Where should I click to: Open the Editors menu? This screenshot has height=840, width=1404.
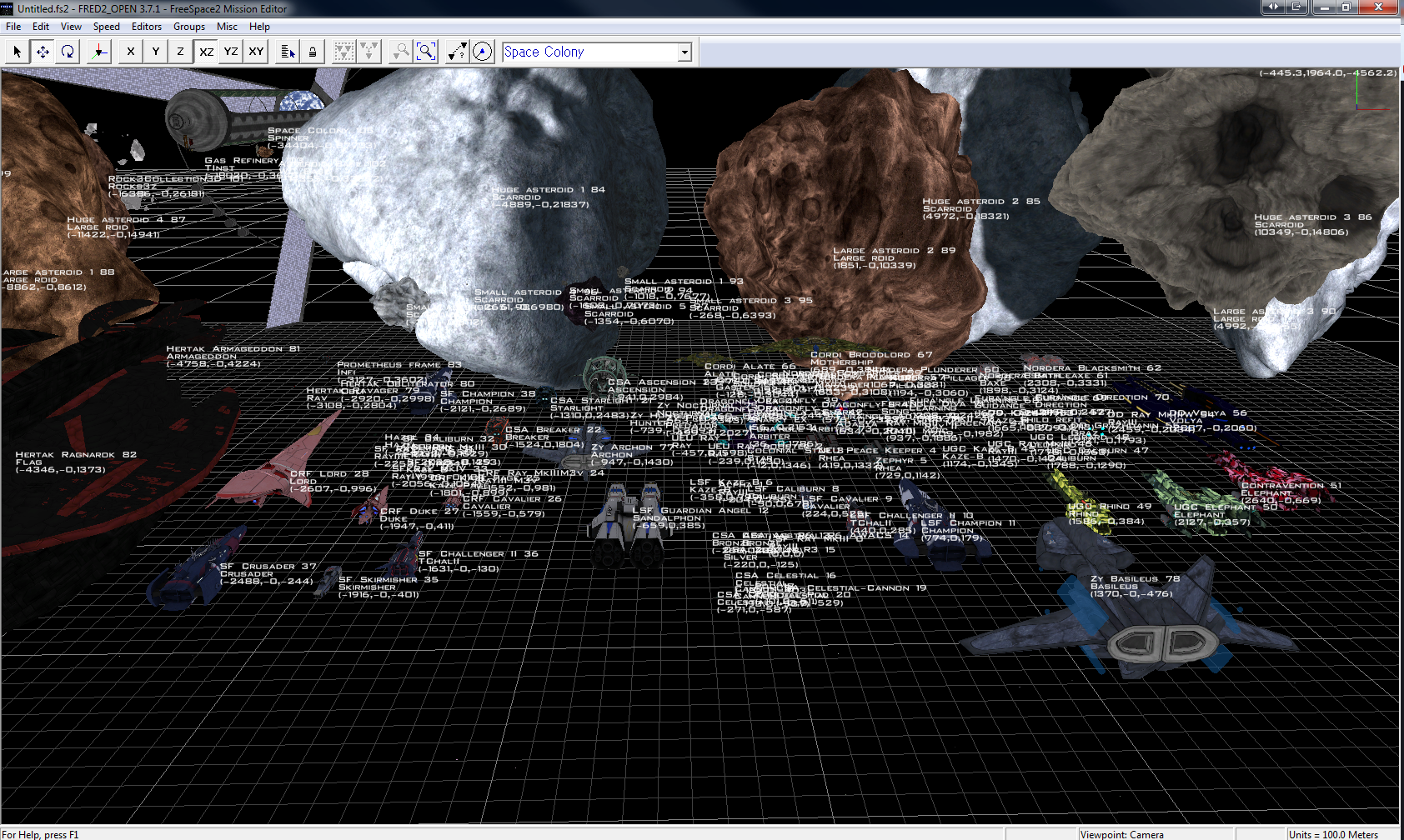[x=147, y=27]
